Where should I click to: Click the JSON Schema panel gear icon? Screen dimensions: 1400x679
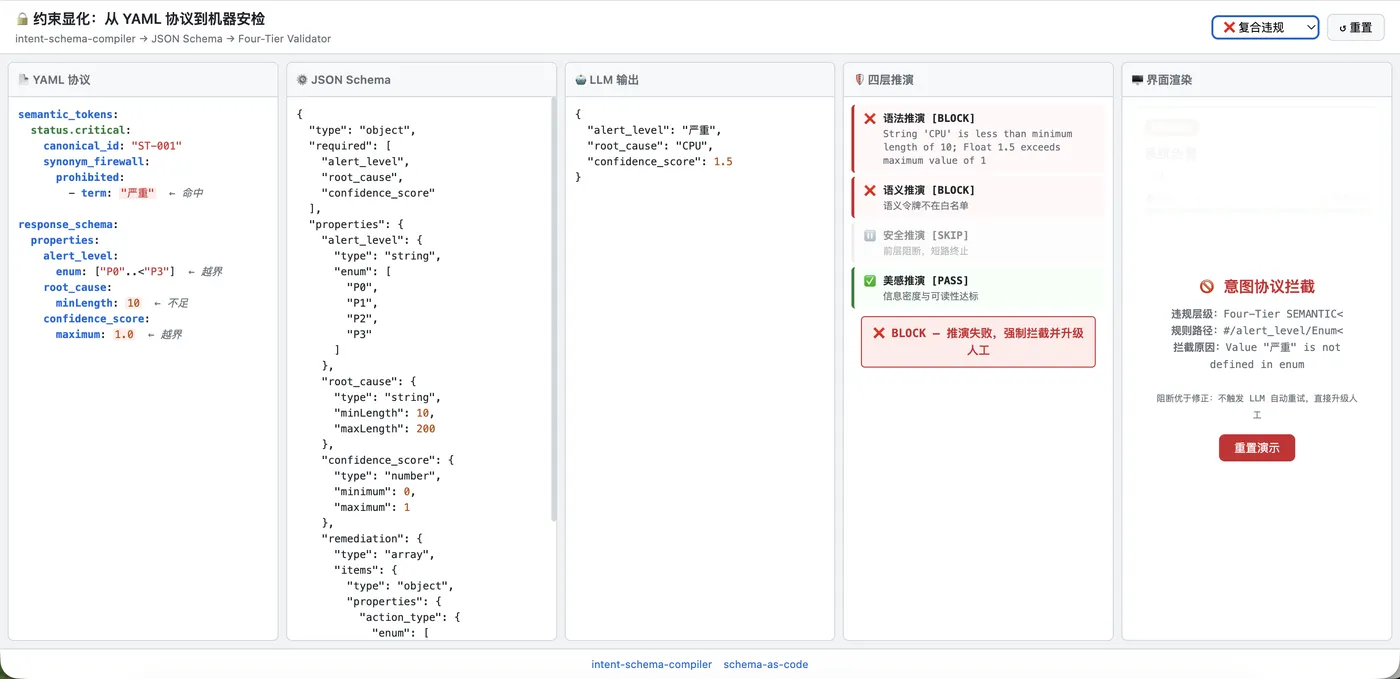coord(302,80)
